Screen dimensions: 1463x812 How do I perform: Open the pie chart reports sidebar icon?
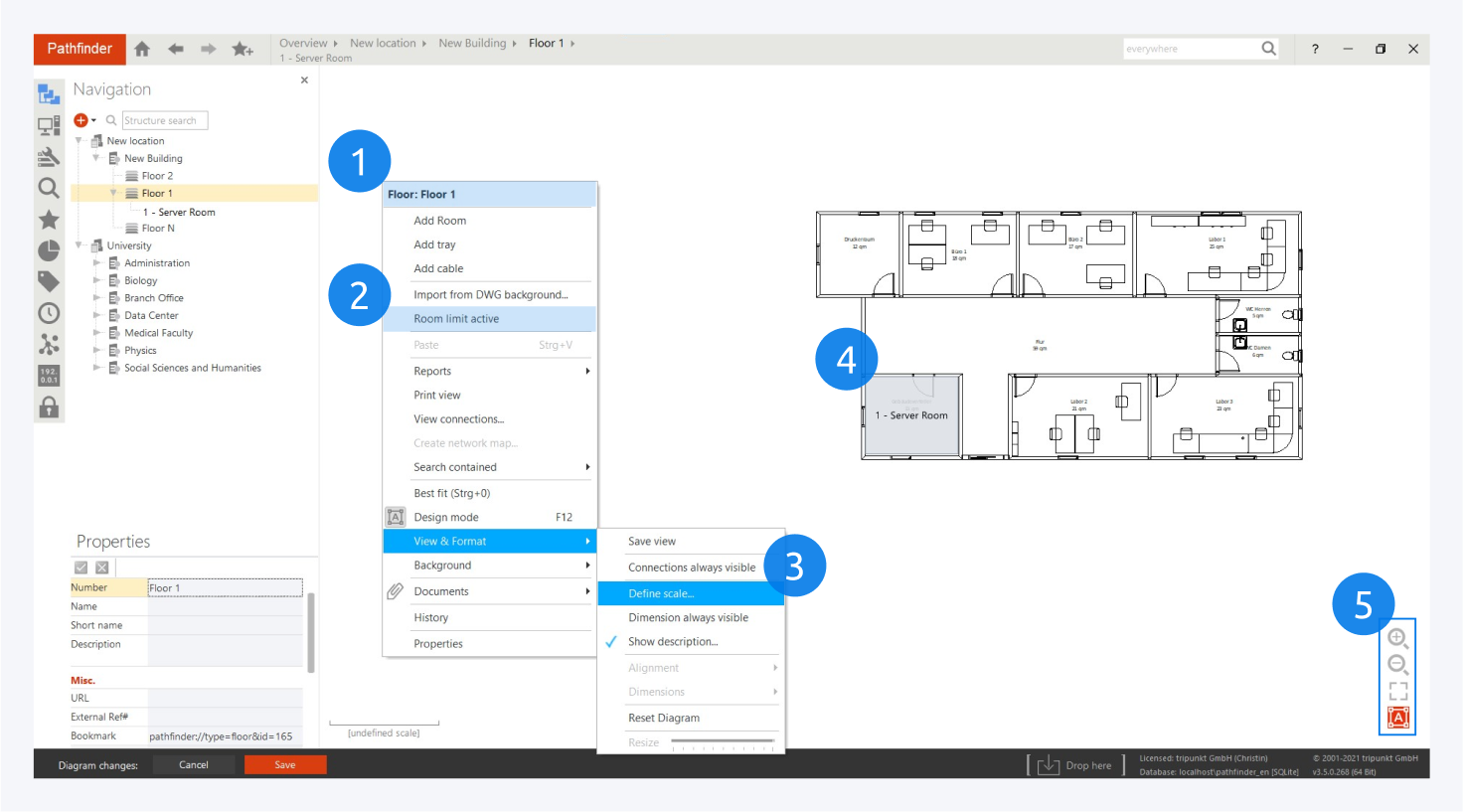pos(49,250)
